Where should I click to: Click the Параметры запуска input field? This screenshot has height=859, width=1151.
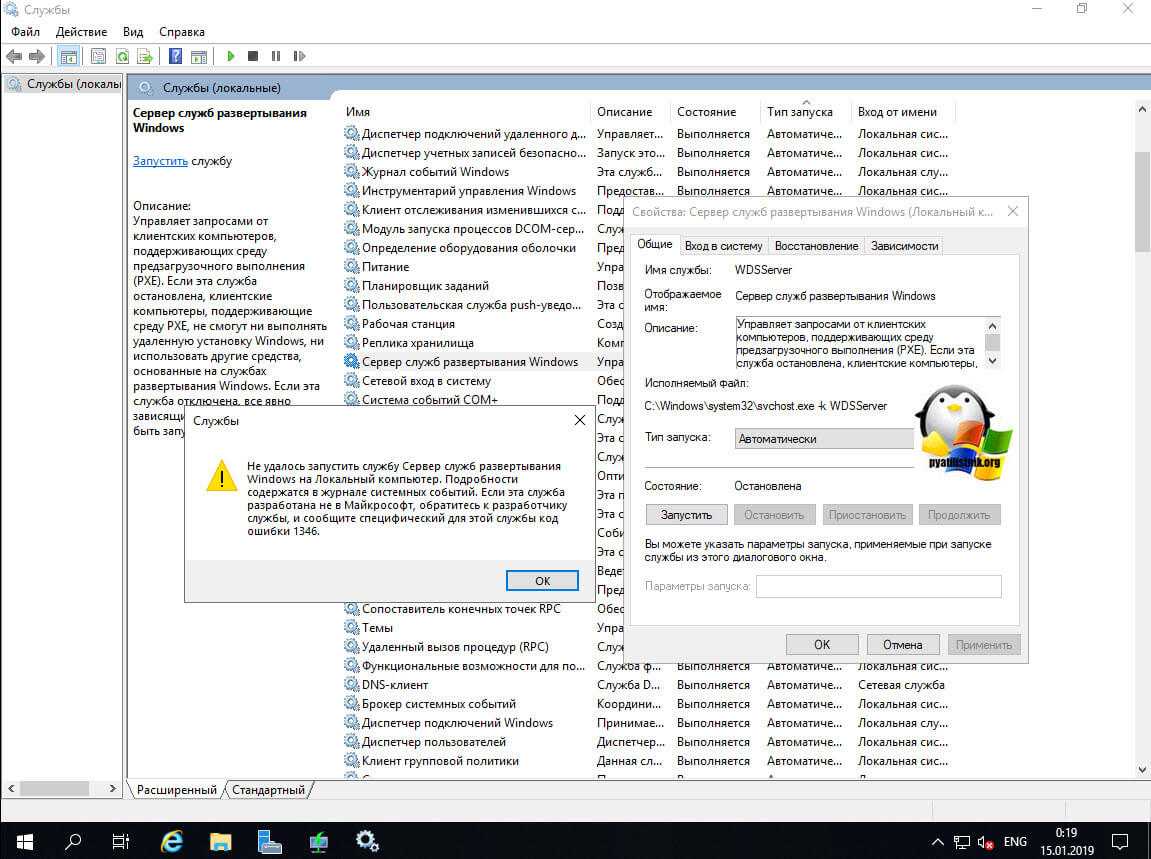(878, 587)
